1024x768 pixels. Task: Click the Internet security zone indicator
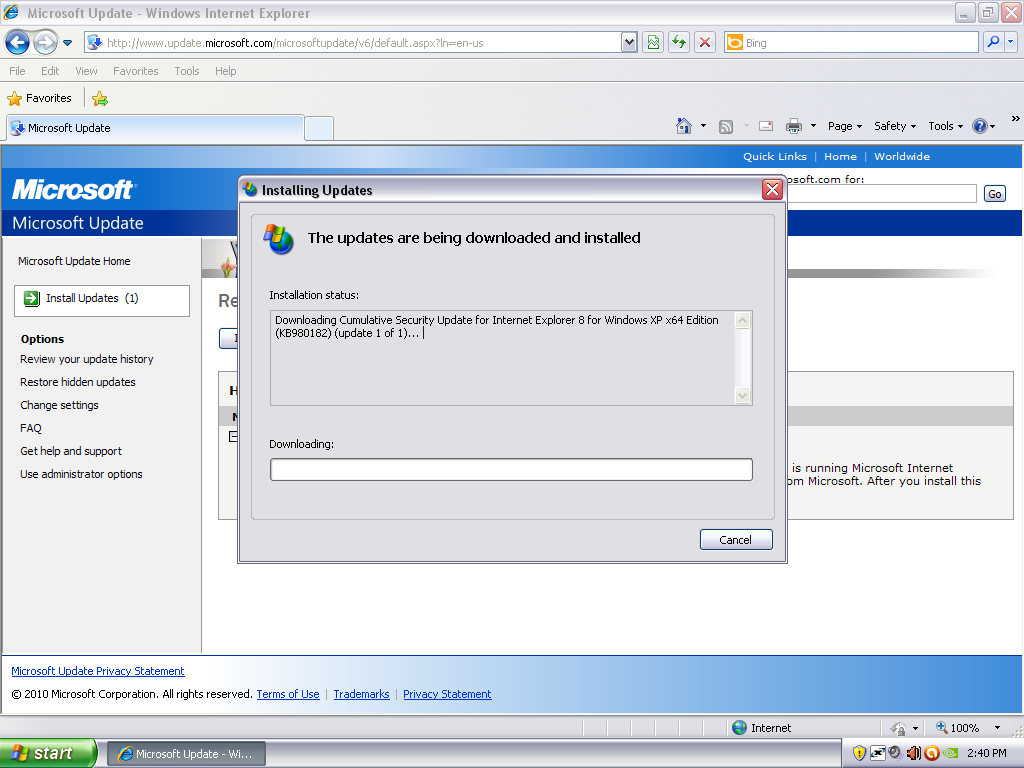point(761,728)
